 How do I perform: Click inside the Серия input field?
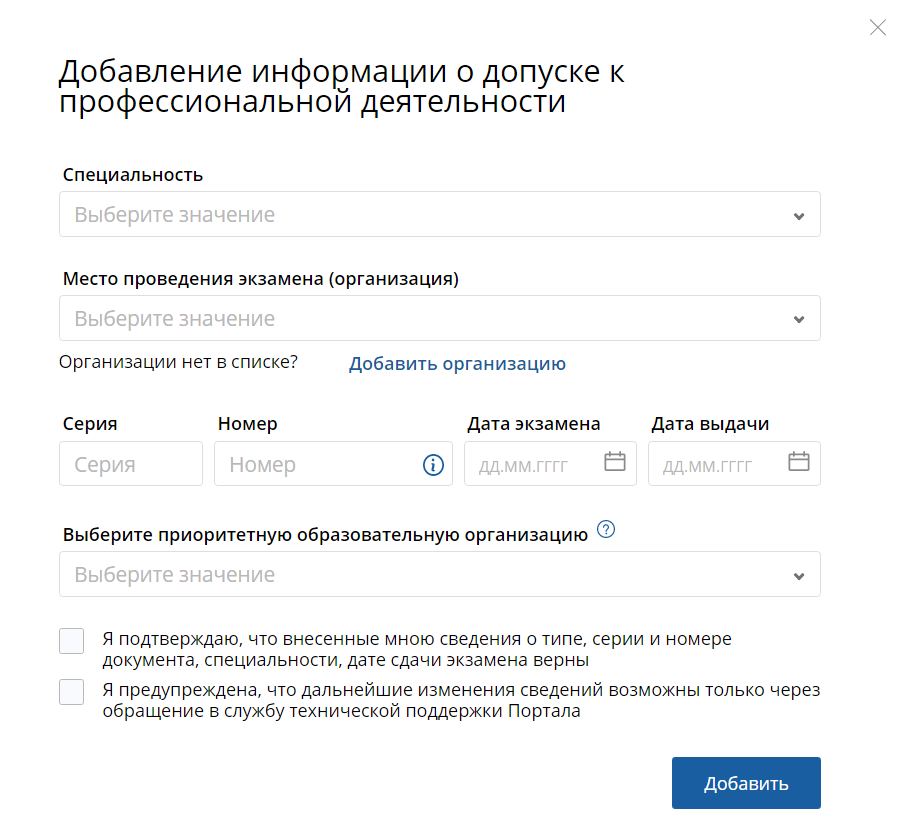pyautogui.click(x=130, y=463)
